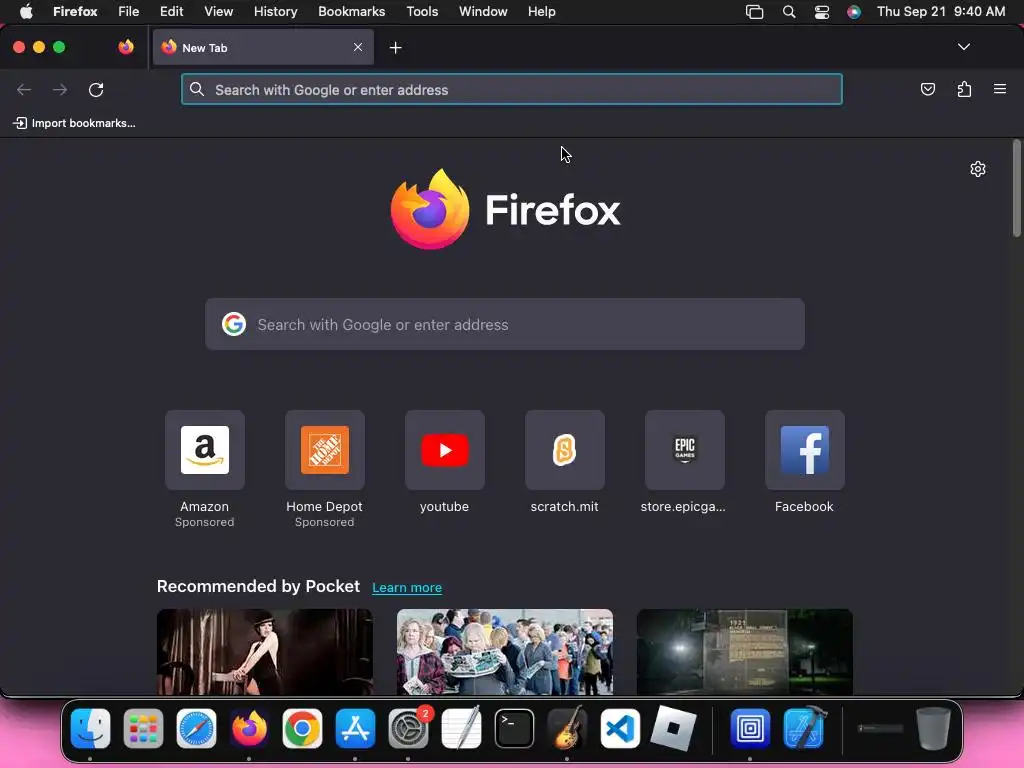
Task: Focus the center Google search box
Action: [505, 324]
